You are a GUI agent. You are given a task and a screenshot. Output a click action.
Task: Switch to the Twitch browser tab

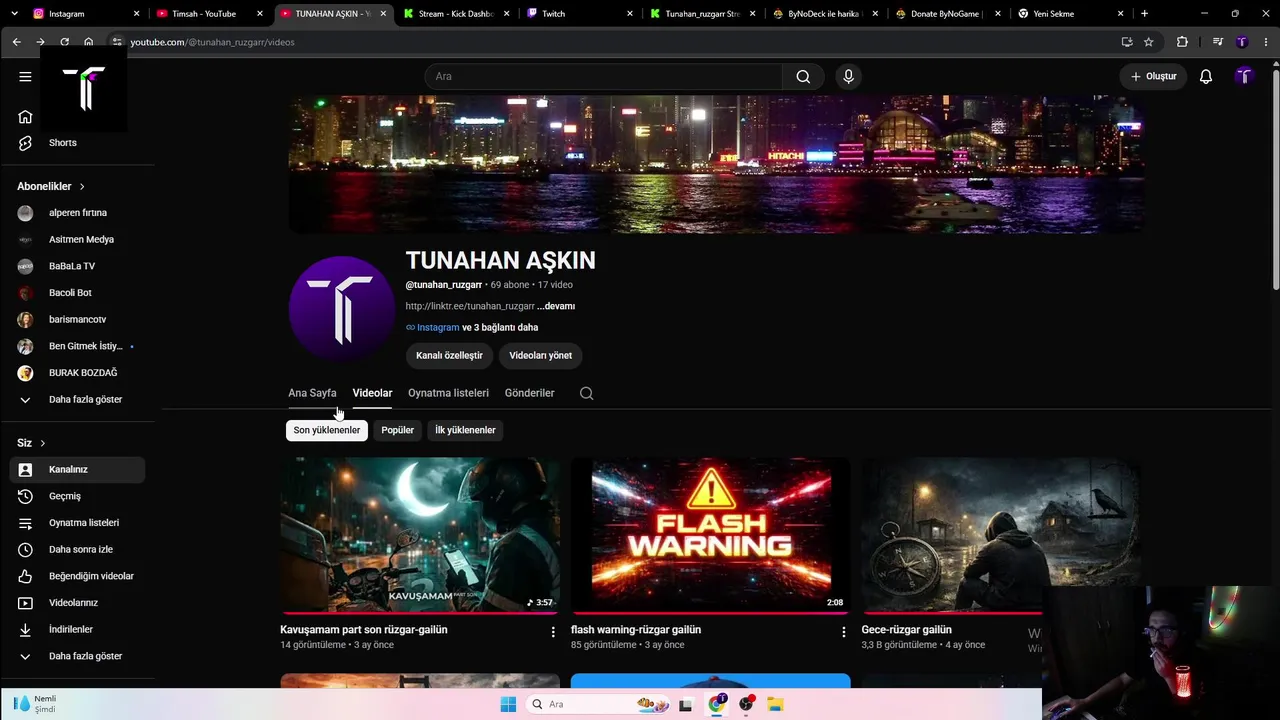(580, 14)
